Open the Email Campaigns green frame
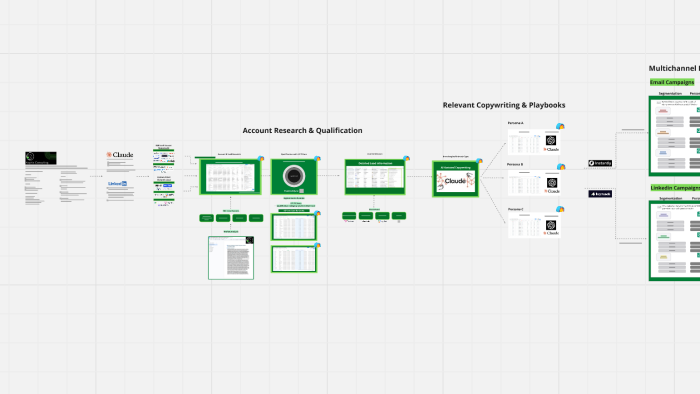 tap(675, 136)
